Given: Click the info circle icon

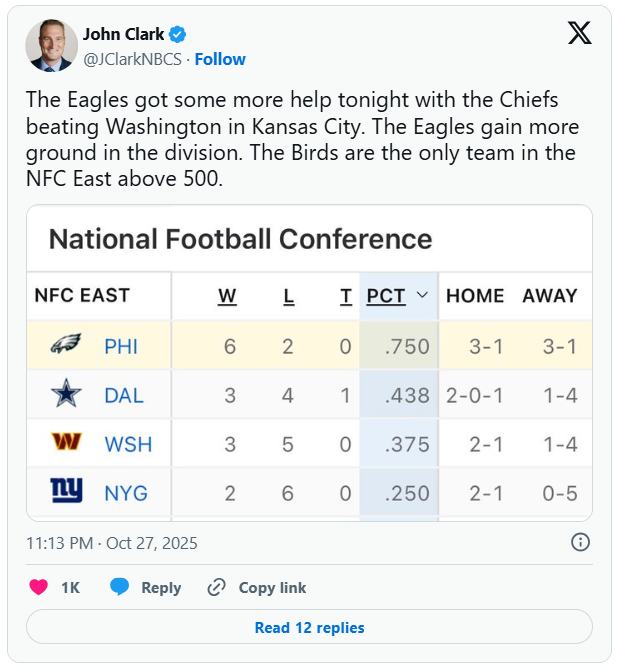Looking at the screenshot, I should [579, 543].
